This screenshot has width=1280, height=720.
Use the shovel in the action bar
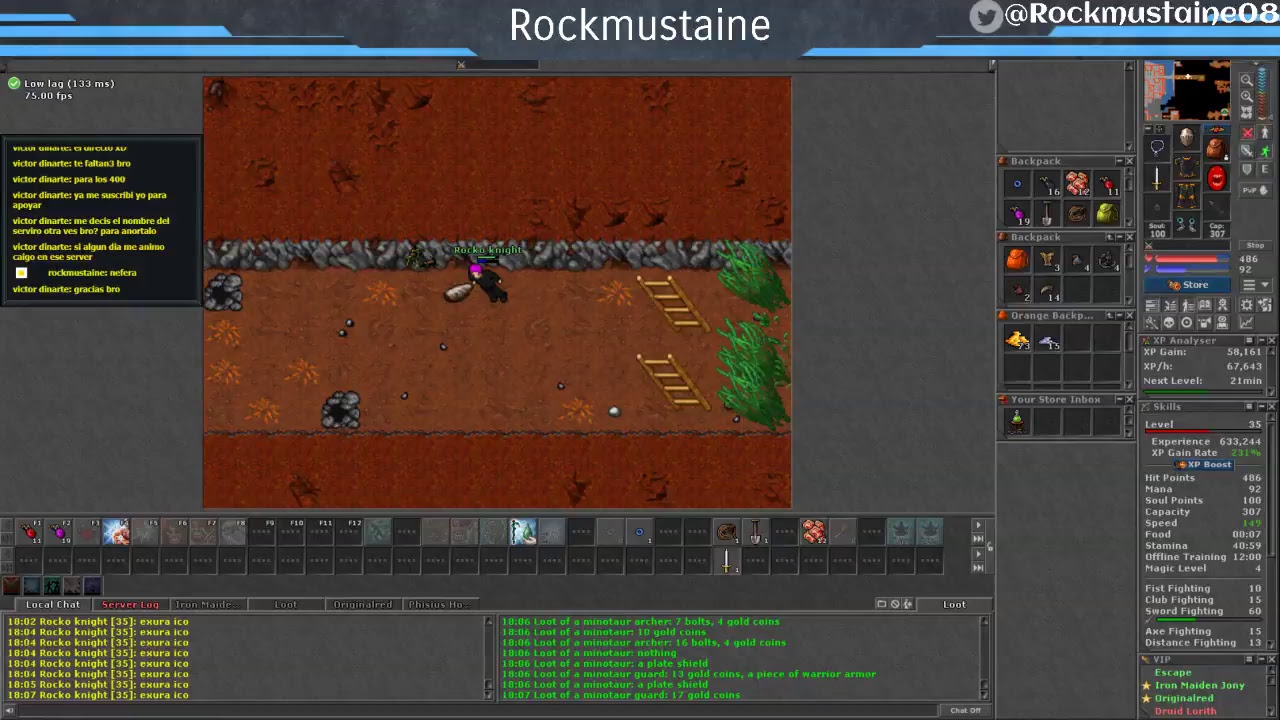756,532
